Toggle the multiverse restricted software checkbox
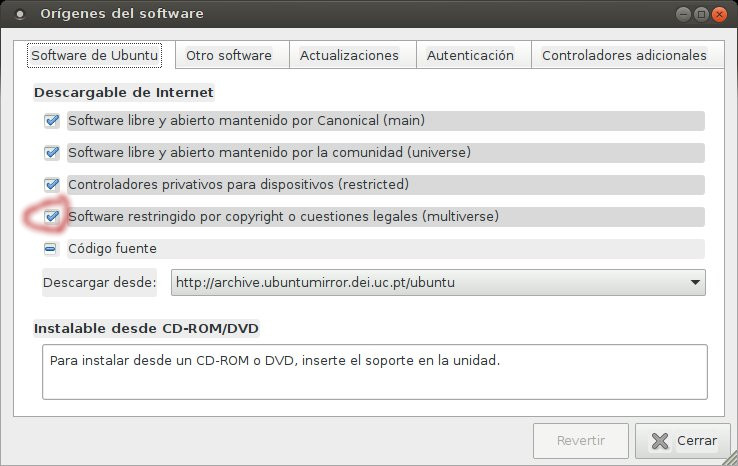The width and height of the screenshot is (738, 466). [52, 216]
